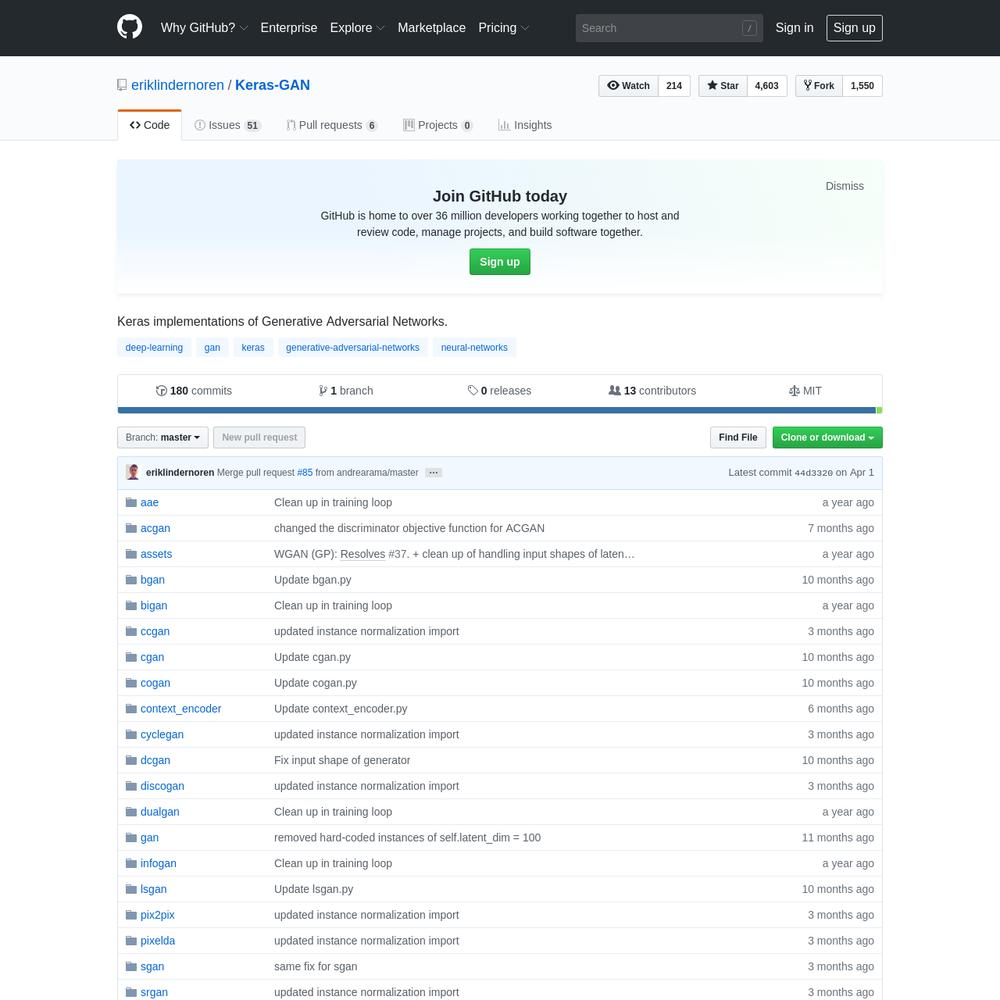Open the Pricing dropdown menu
This screenshot has height=1000, width=1000.
(504, 27)
